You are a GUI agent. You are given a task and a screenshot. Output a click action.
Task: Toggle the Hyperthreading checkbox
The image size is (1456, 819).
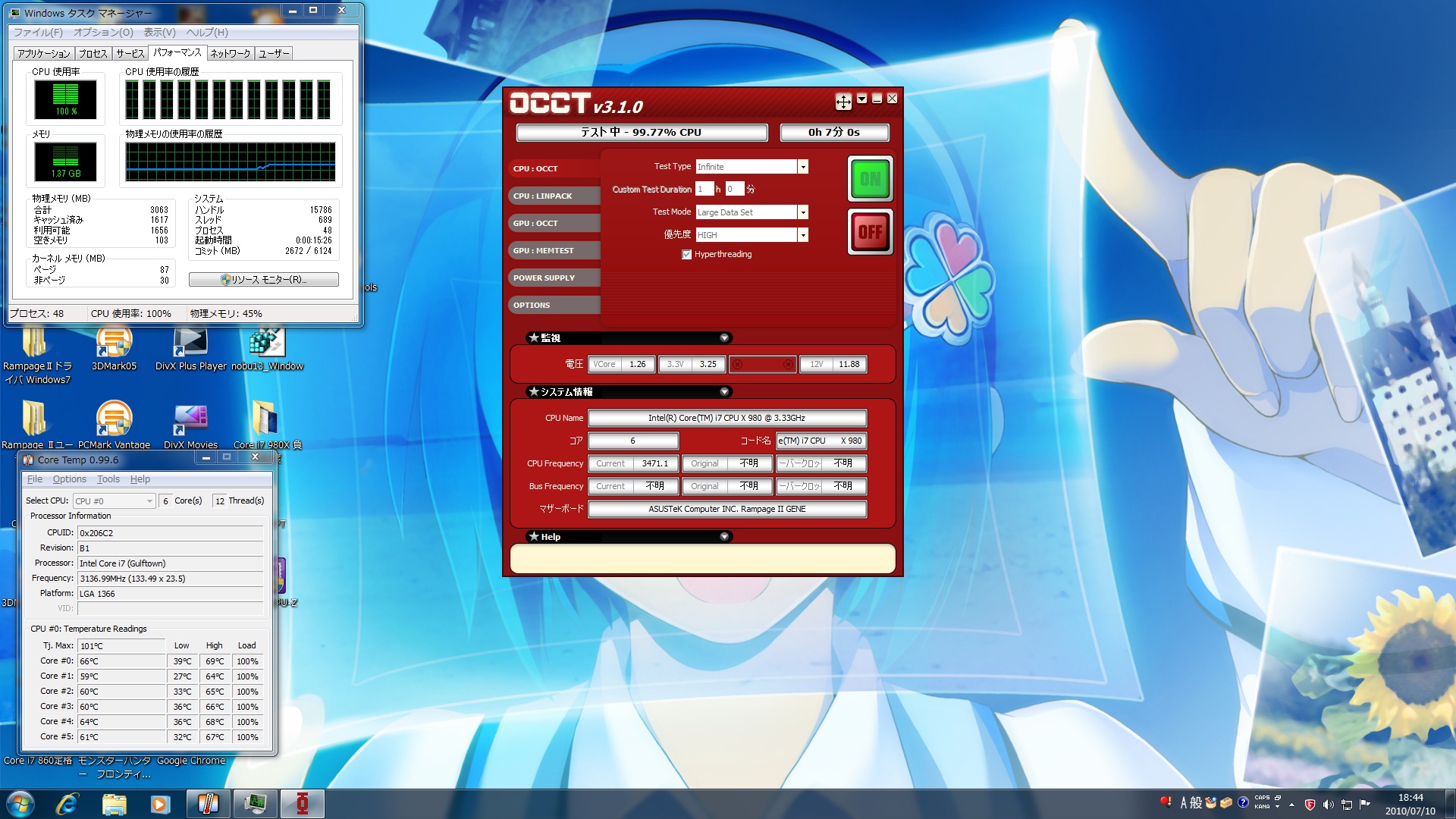(x=686, y=255)
